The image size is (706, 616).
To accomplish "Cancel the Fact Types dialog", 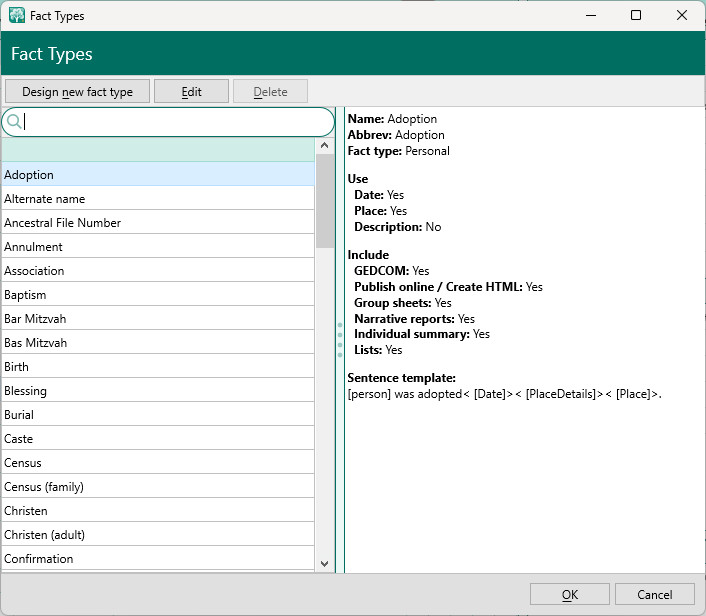I will click(655, 595).
